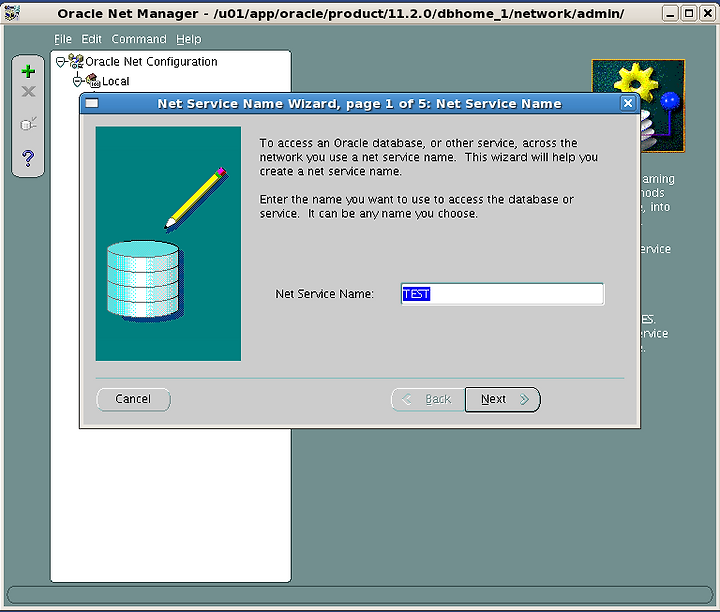Image resolution: width=720 pixels, height=612 pixels.
Task: Open the Help menu
Action: (x=189, y=39)
